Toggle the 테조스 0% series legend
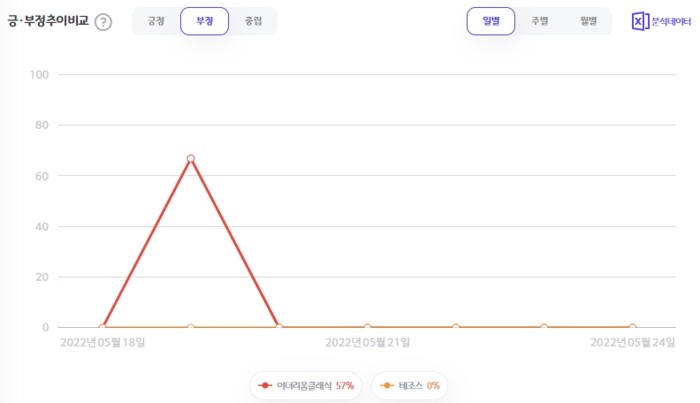 pos(410,385)
